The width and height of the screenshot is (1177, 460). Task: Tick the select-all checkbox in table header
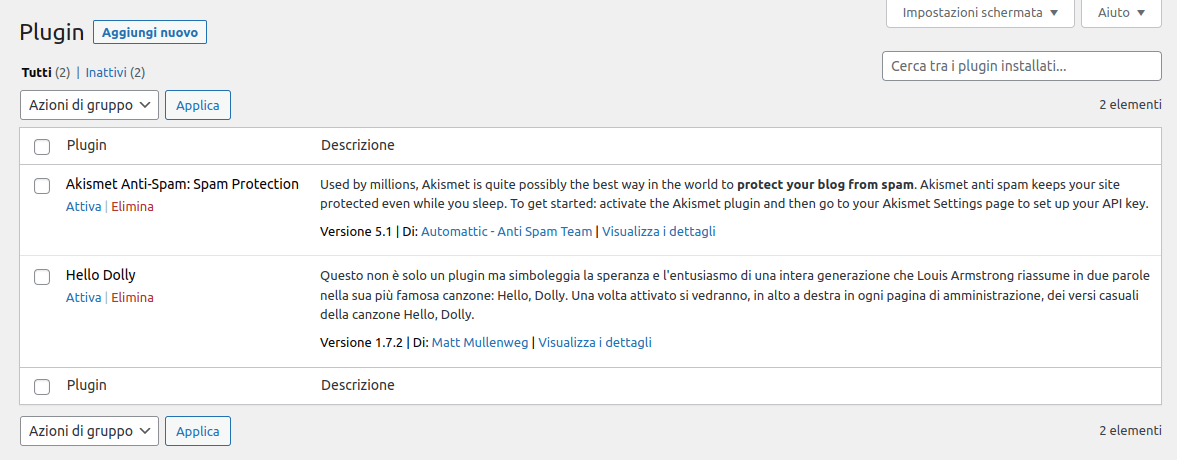(x=42, y=147)
